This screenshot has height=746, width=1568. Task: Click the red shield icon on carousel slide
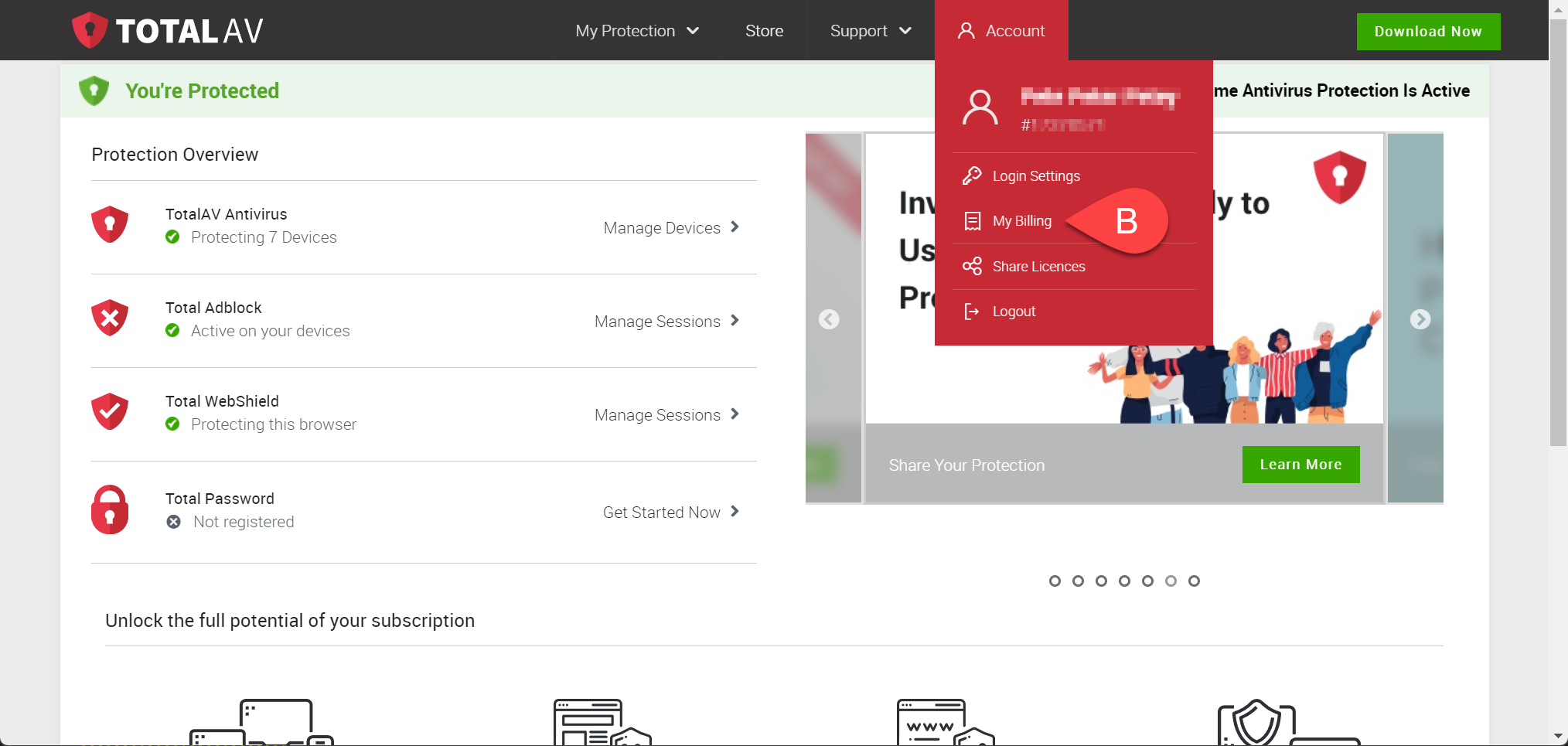(1340, 177)
